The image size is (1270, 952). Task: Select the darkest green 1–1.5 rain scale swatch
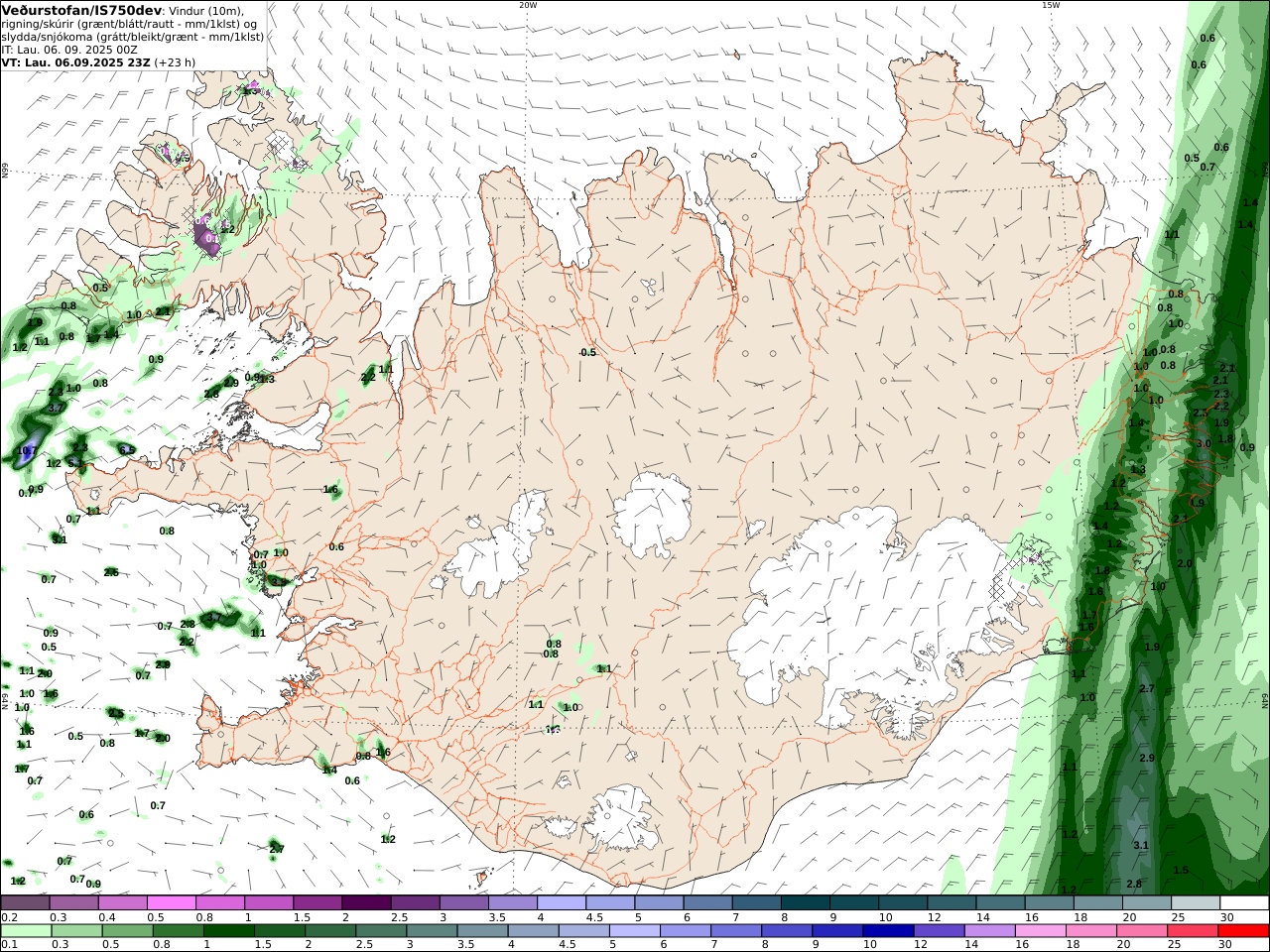pos(228,931)
